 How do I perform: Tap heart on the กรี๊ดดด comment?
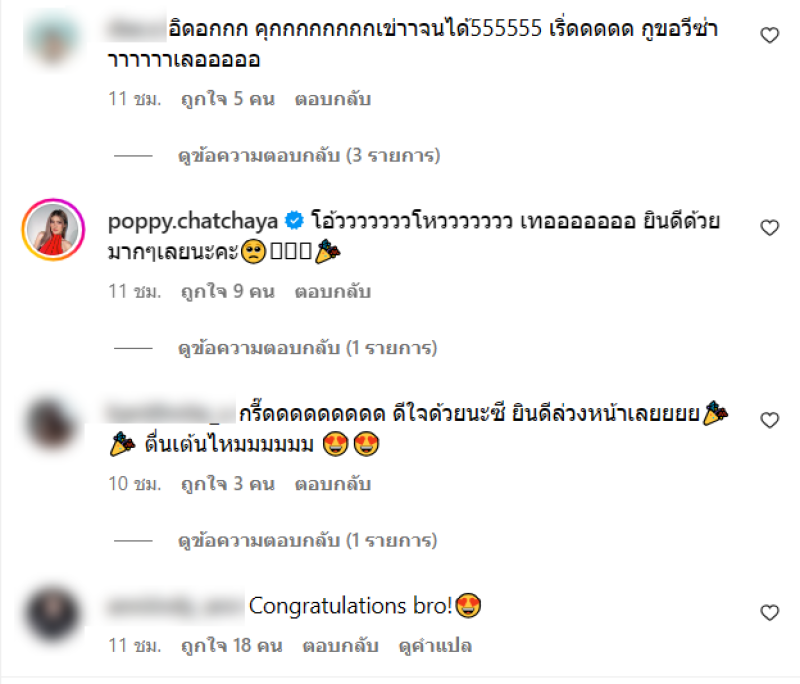(x=769, y=420)
